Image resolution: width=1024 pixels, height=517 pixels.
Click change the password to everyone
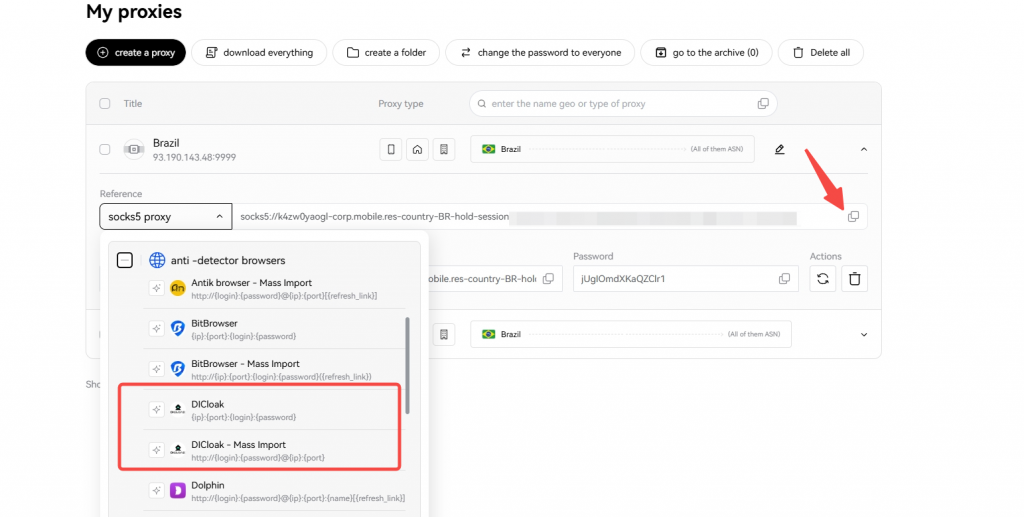click(x=539, y=53)
